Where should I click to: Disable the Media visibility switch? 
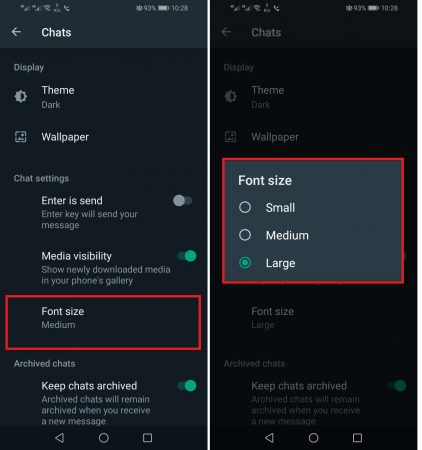pos(187,256)
